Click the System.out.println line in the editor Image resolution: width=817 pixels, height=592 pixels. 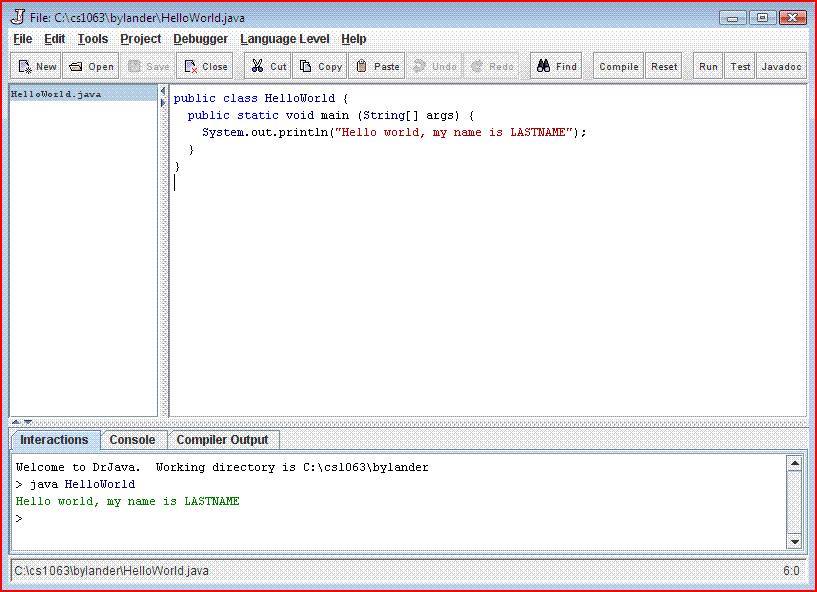(394, 132)
